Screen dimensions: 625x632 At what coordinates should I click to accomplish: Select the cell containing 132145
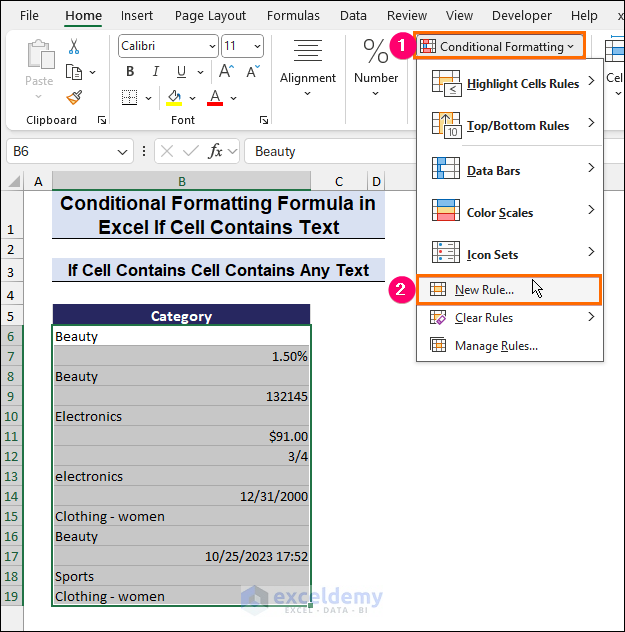[182, 397]
